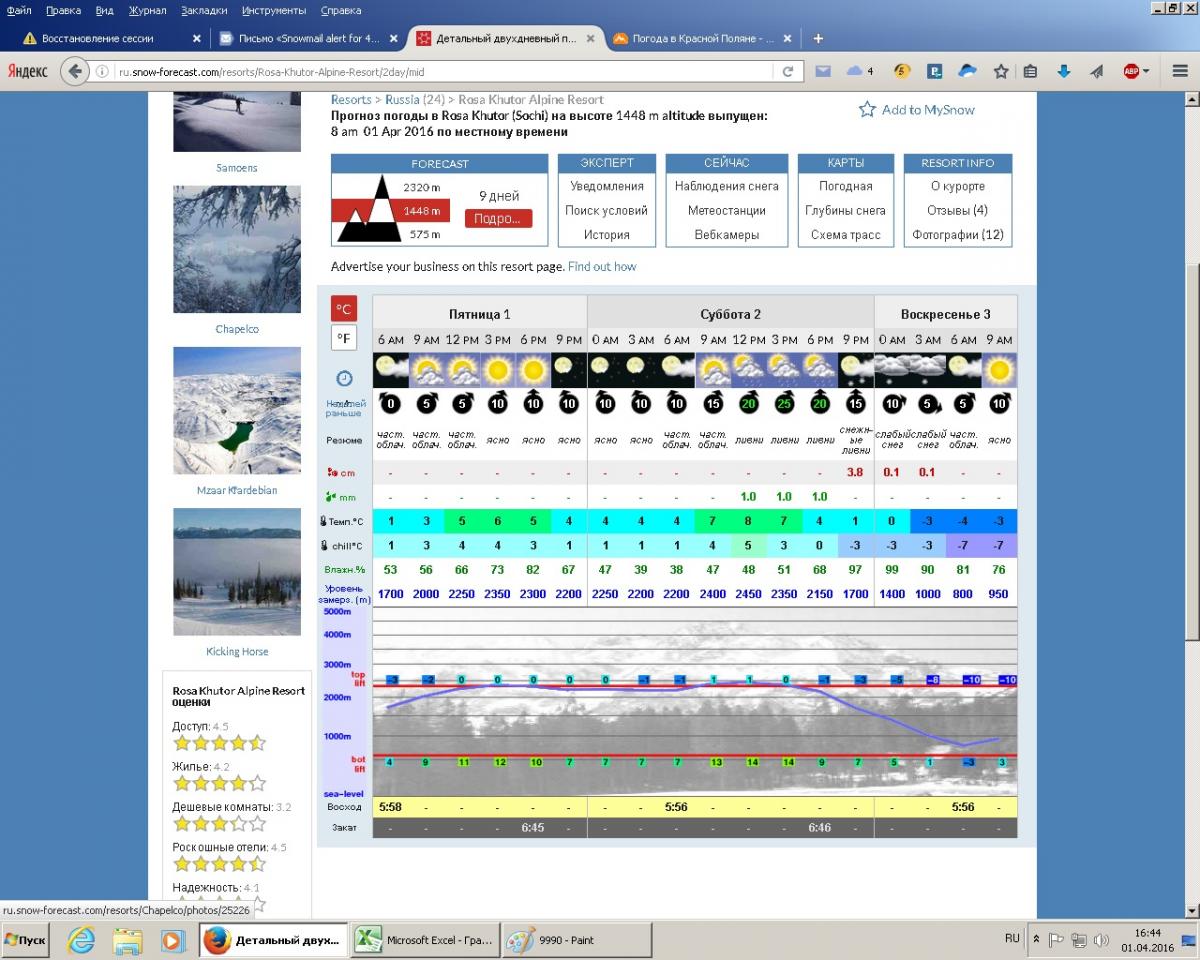This screenshot has width=1200, height=960.
Task: Click the blue P toolbar extension icon
Action: [x=935, y=71]
